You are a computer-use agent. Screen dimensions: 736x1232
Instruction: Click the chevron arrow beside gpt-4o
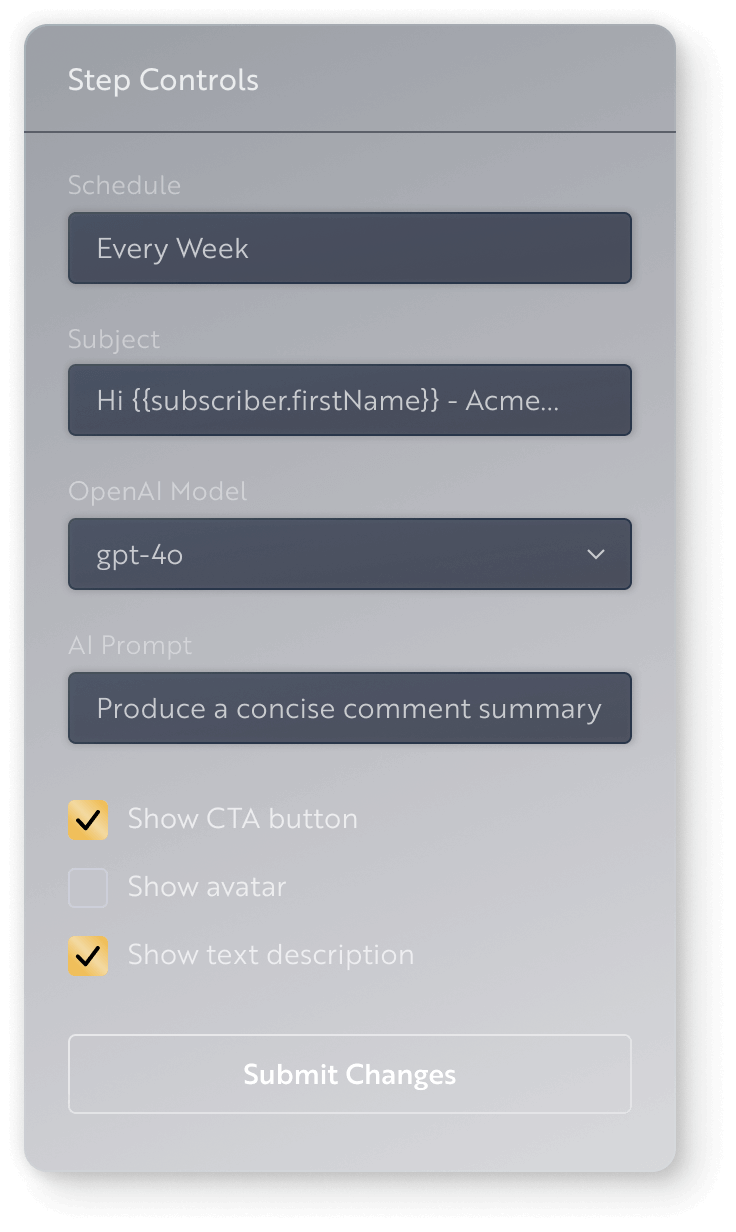pyautogui.click(x=596, y=554)
